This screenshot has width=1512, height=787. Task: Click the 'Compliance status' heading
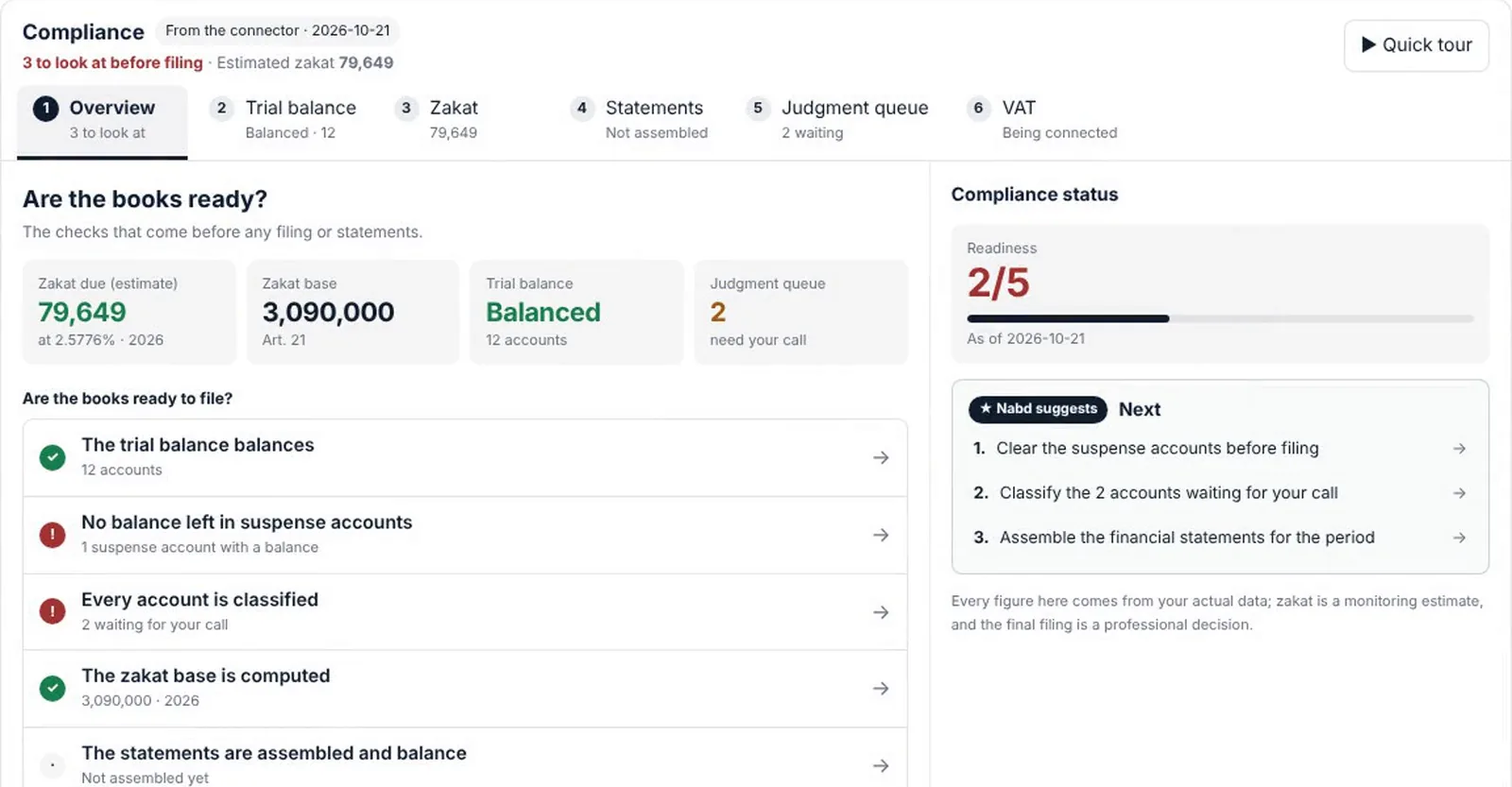(x=1035, y=195)
